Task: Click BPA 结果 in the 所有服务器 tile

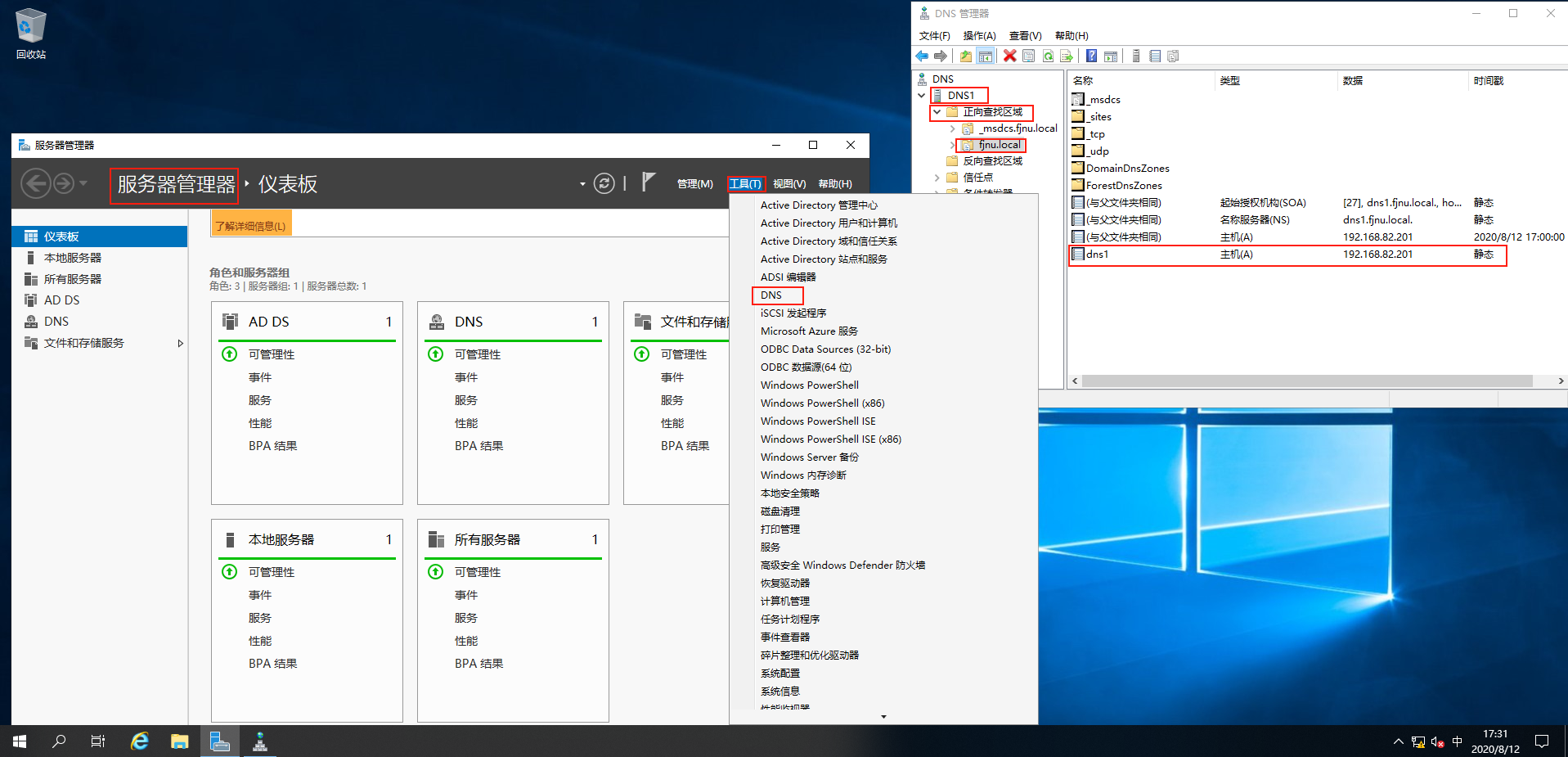Action: tap(478, 664)
